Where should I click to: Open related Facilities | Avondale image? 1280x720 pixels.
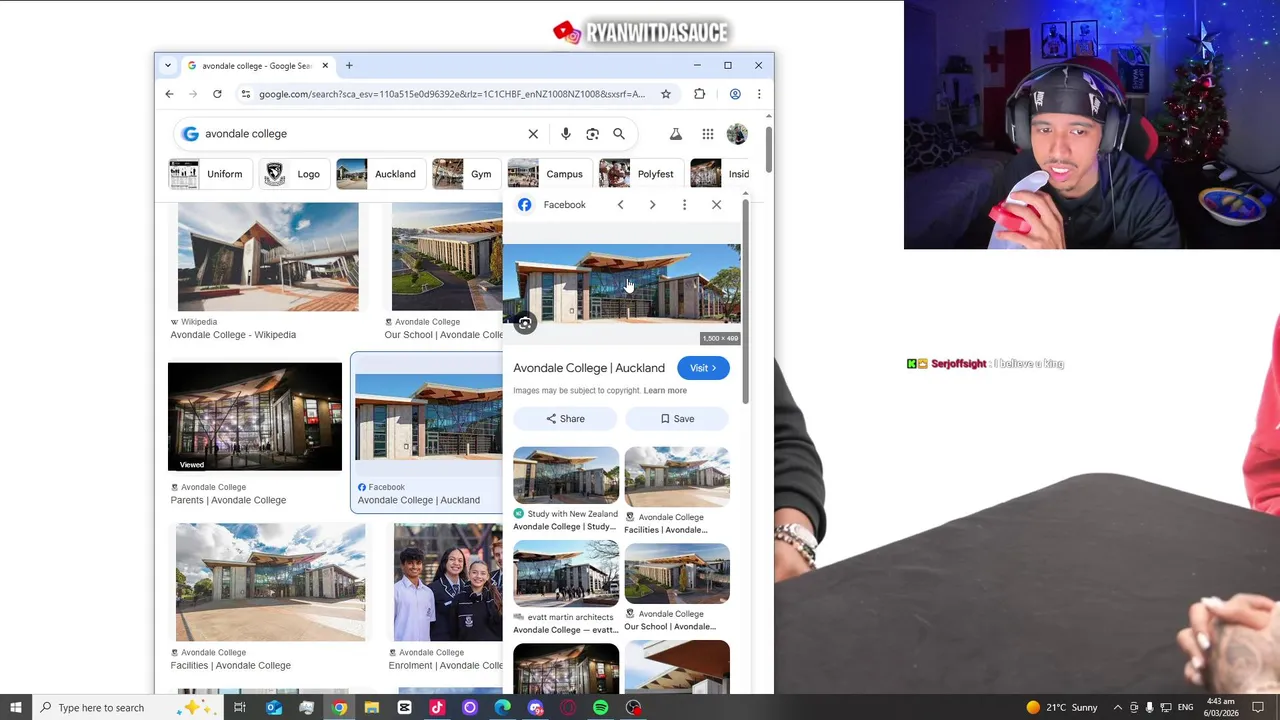pos(677,476)
